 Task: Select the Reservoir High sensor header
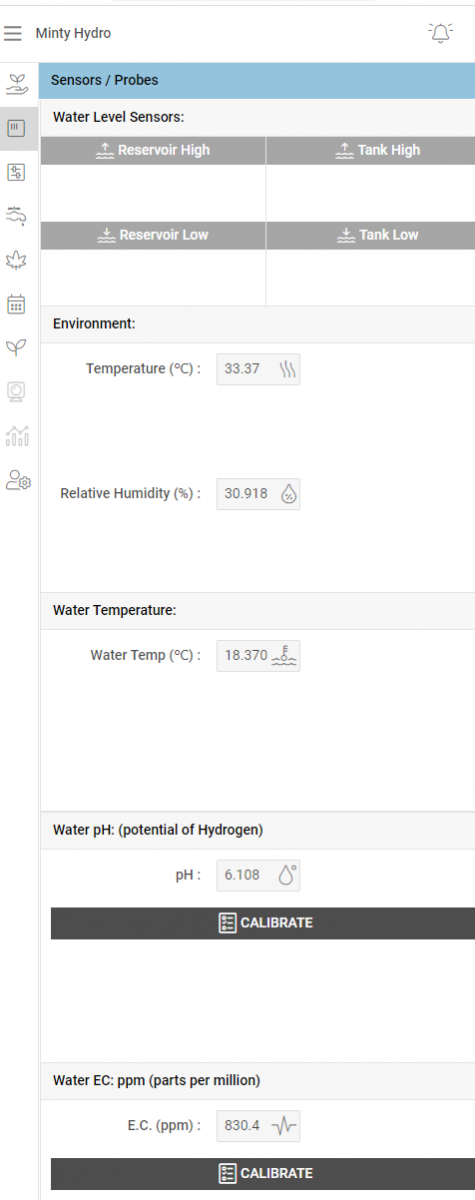(x=153, y=150)
